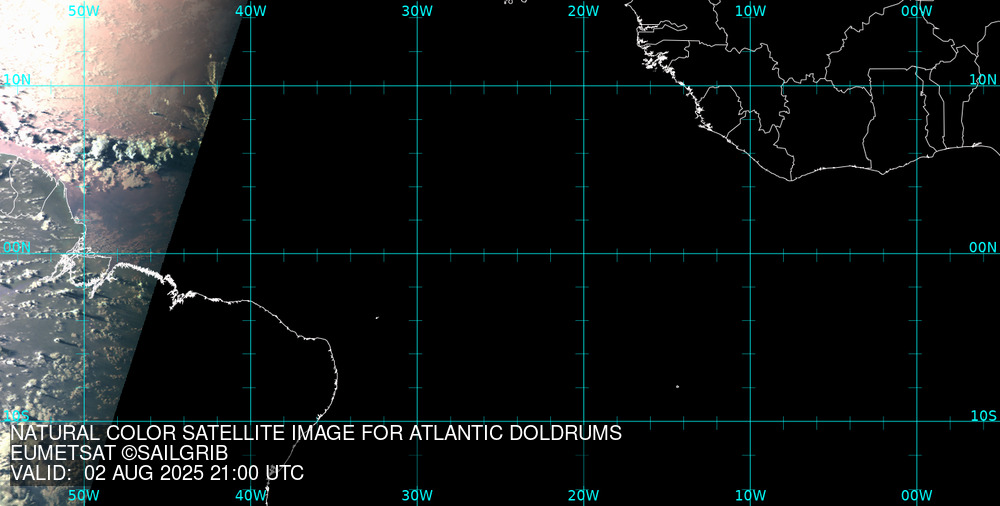The image size is (1000, 506).
Task: Select the 40W label along the bottom edge
Action: click(x=250, y=495)
